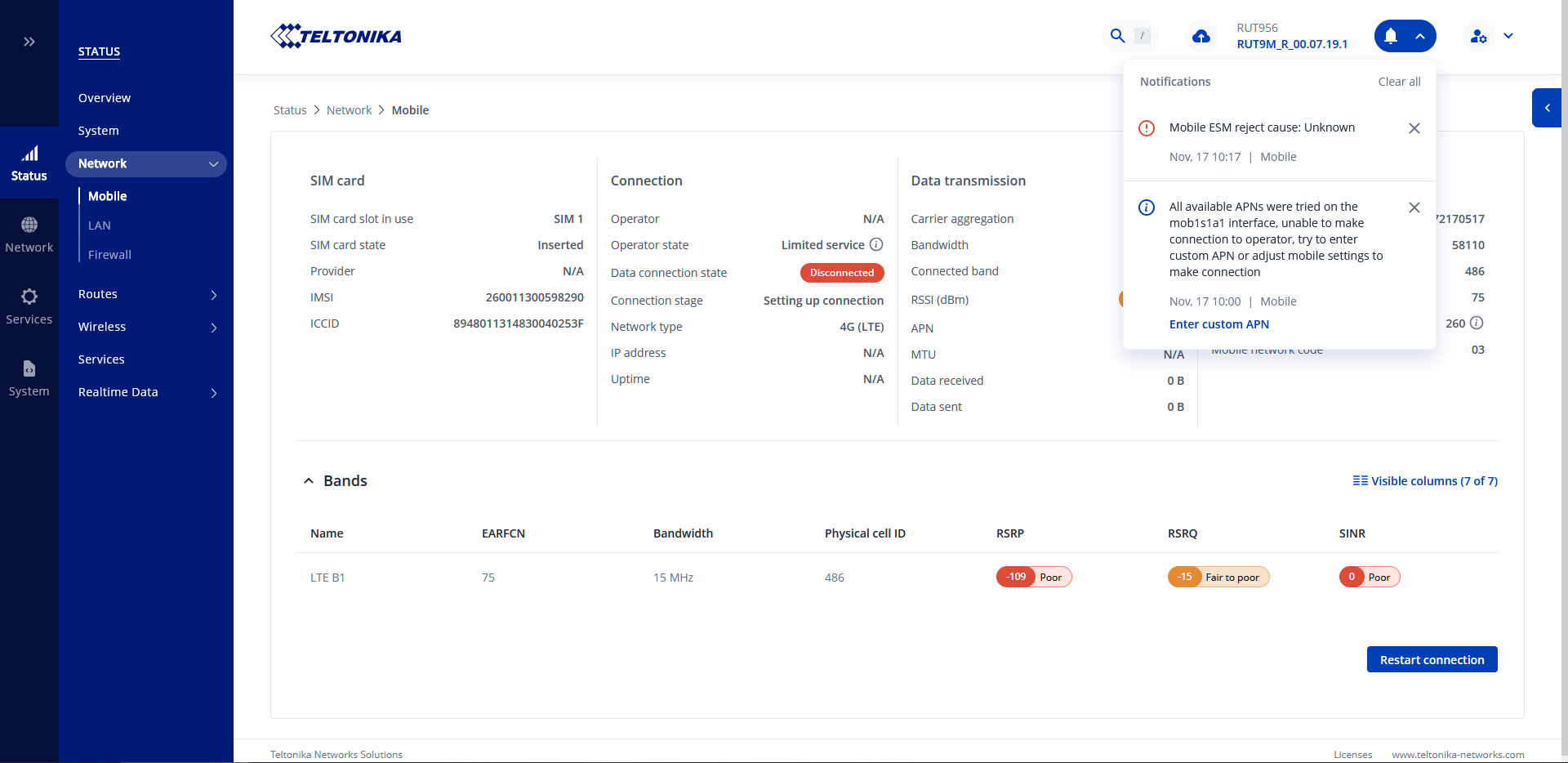The width and height of the screenshot is (1568, 763).
Task: Dismiss the APNs tried notification
Action: click(x=1414, y=207)
